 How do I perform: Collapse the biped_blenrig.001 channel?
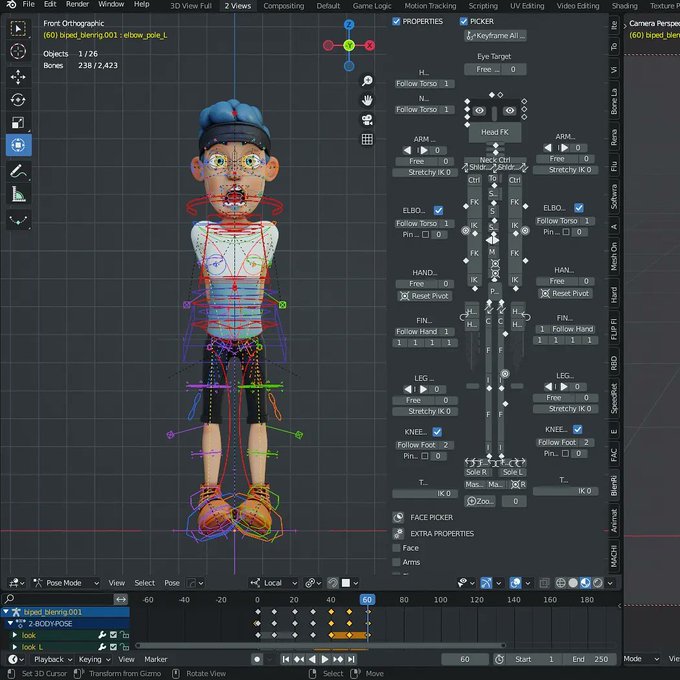tap(8, 612)
